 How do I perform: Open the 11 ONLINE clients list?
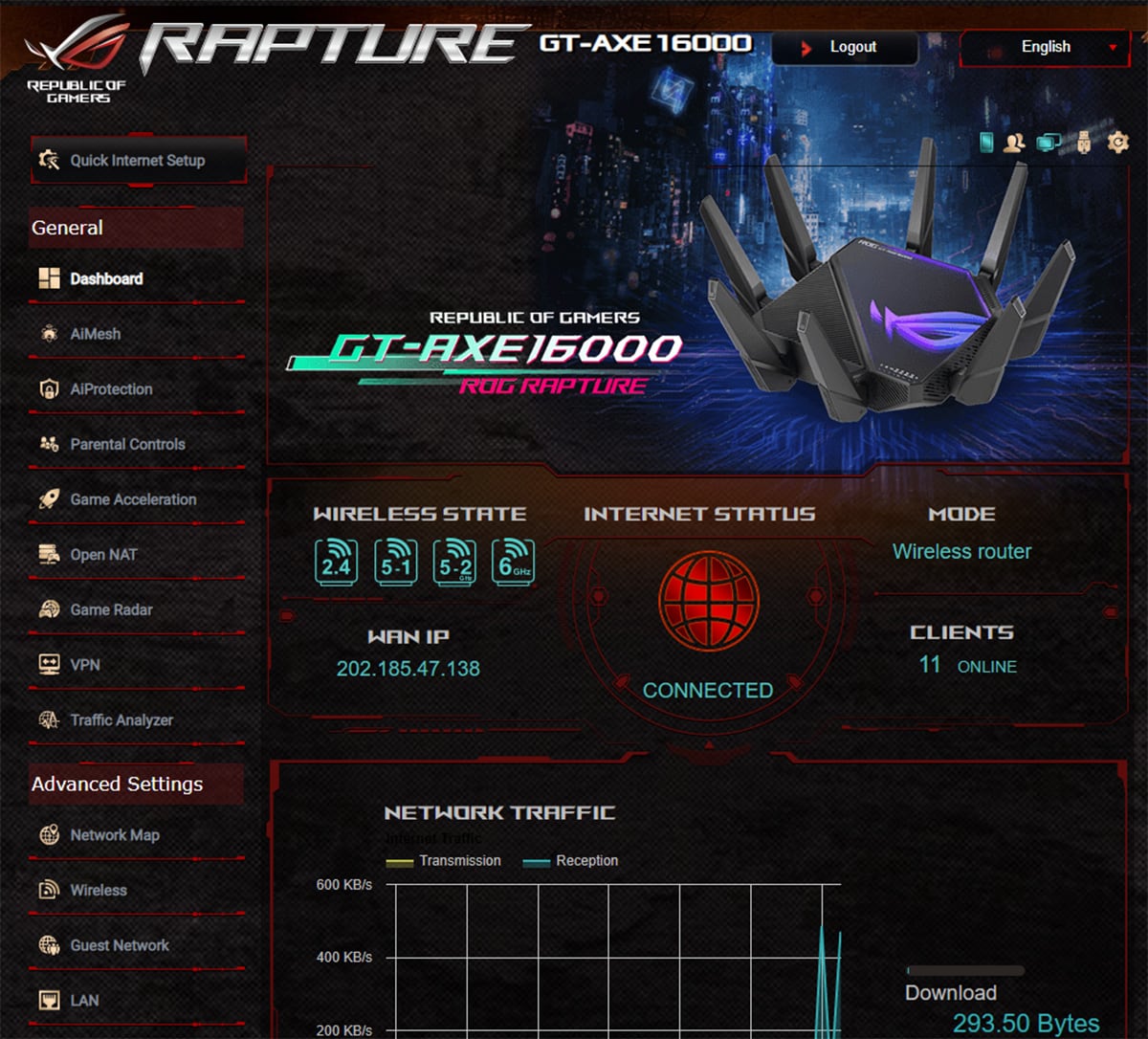[x=967, y=666]
